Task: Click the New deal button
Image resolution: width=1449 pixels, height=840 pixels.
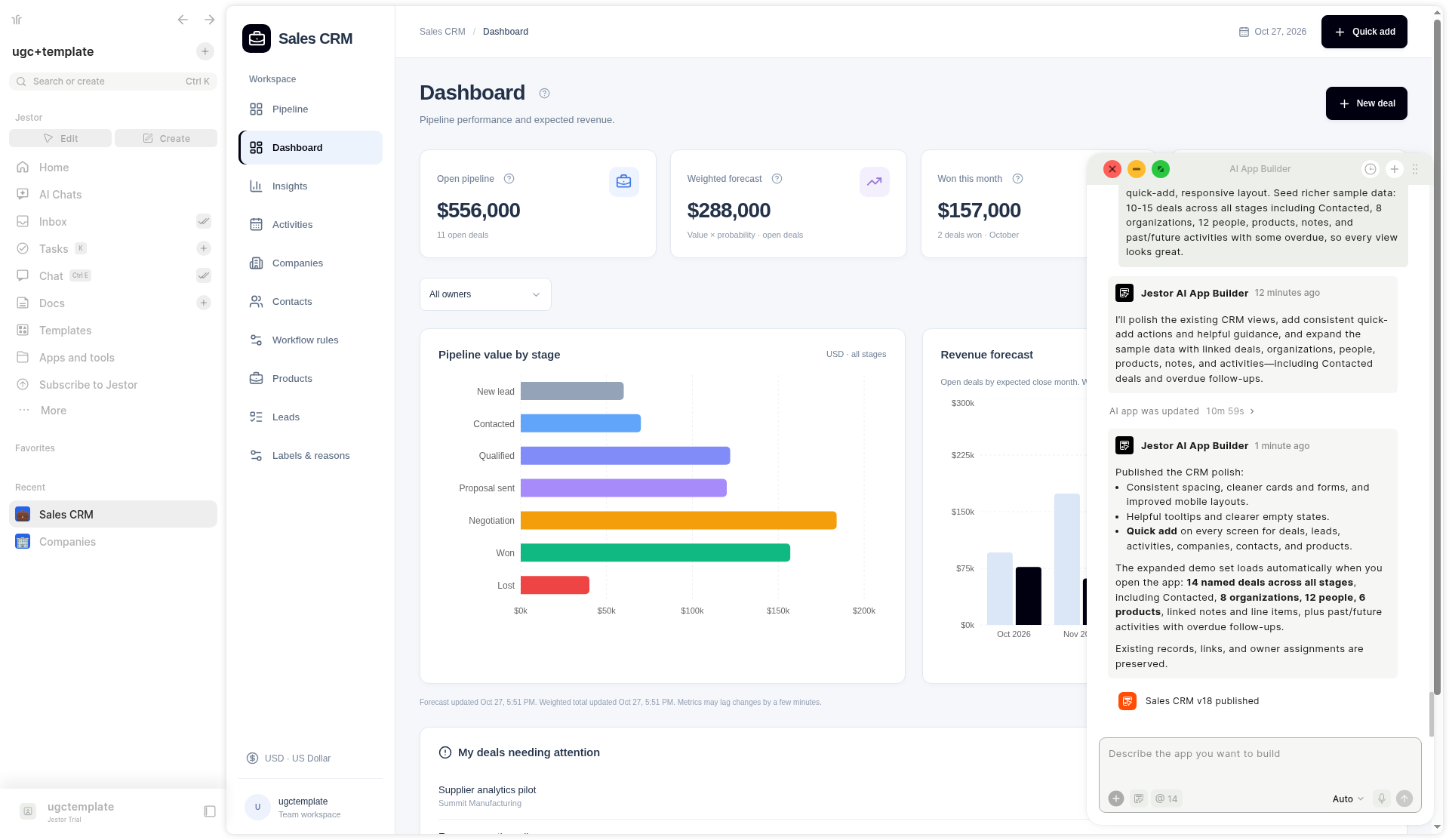Action: pos(1366,103)
